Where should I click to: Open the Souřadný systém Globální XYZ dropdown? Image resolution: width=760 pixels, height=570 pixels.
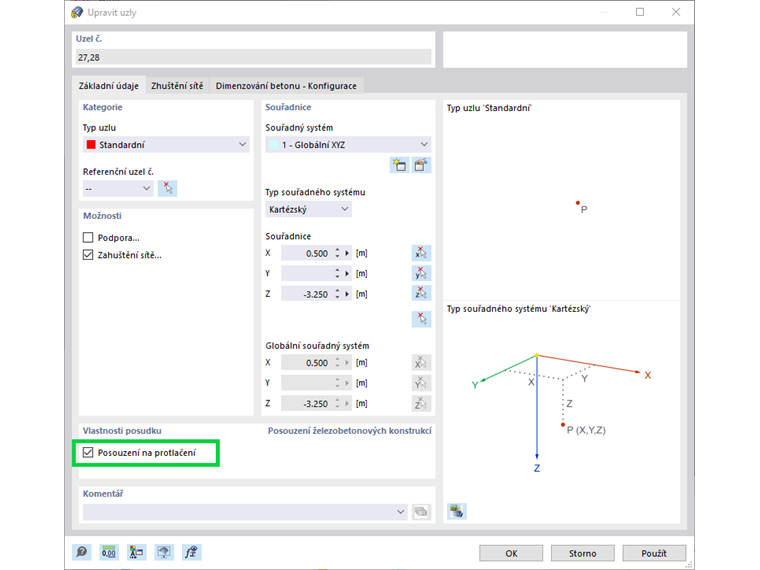click(x=348, y=144)
